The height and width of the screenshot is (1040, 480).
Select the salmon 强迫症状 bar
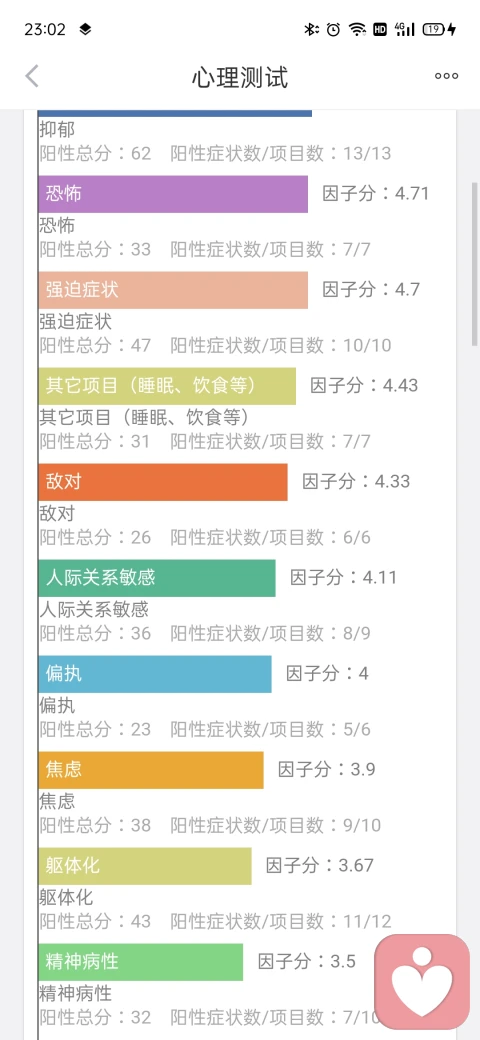[173, 290]
